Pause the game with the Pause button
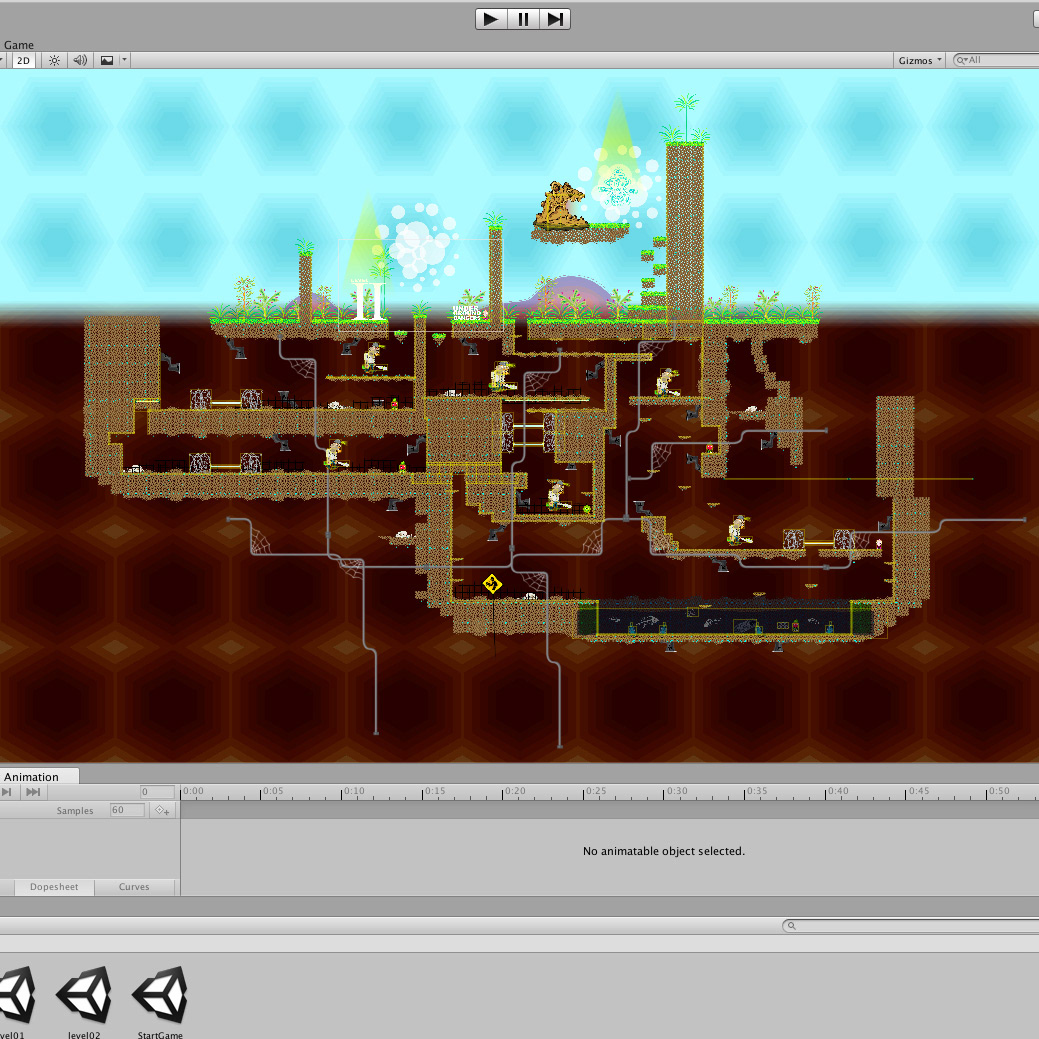1039x1039 pixels. click(523, 19)
